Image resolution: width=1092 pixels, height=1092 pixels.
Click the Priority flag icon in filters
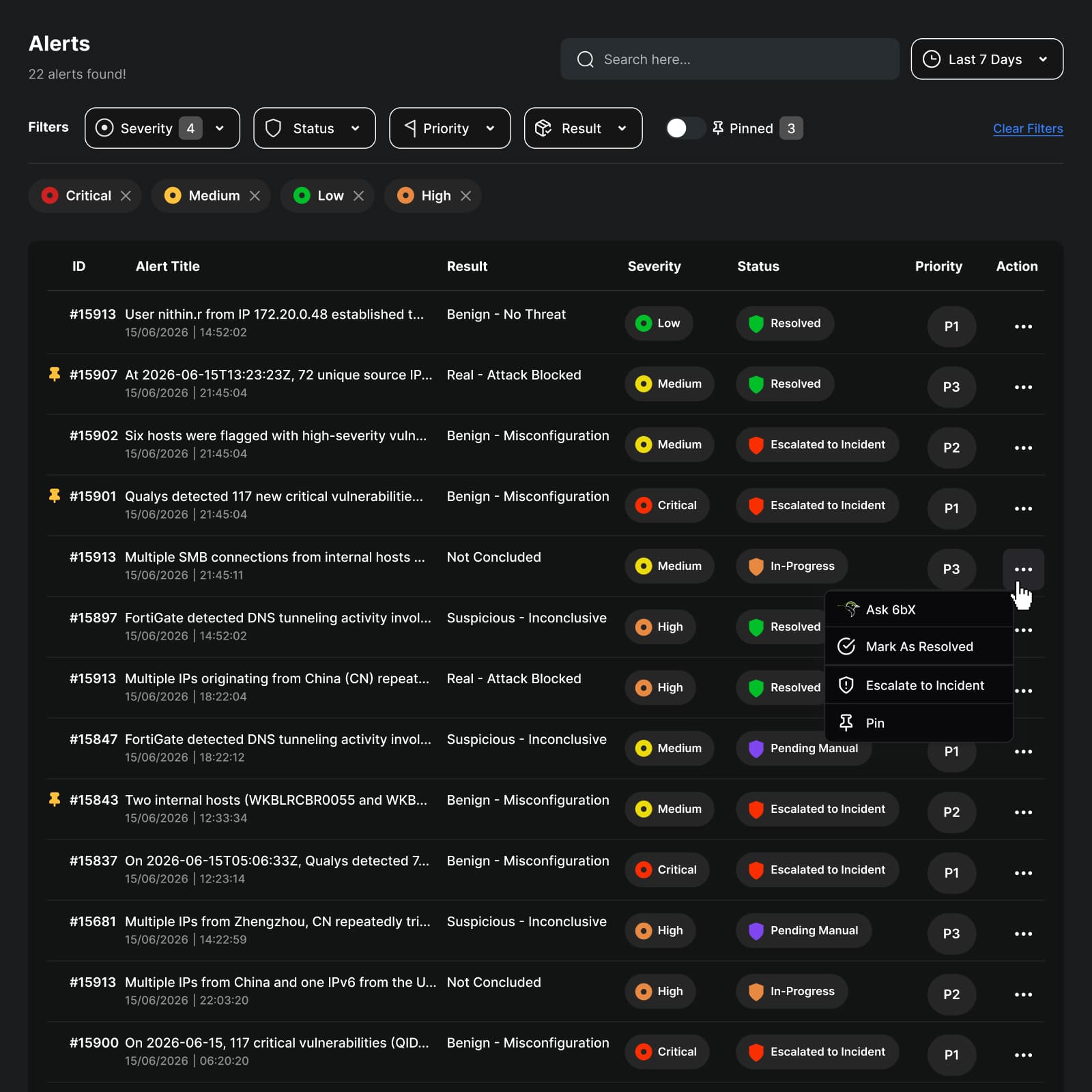(x=410, y=128)
